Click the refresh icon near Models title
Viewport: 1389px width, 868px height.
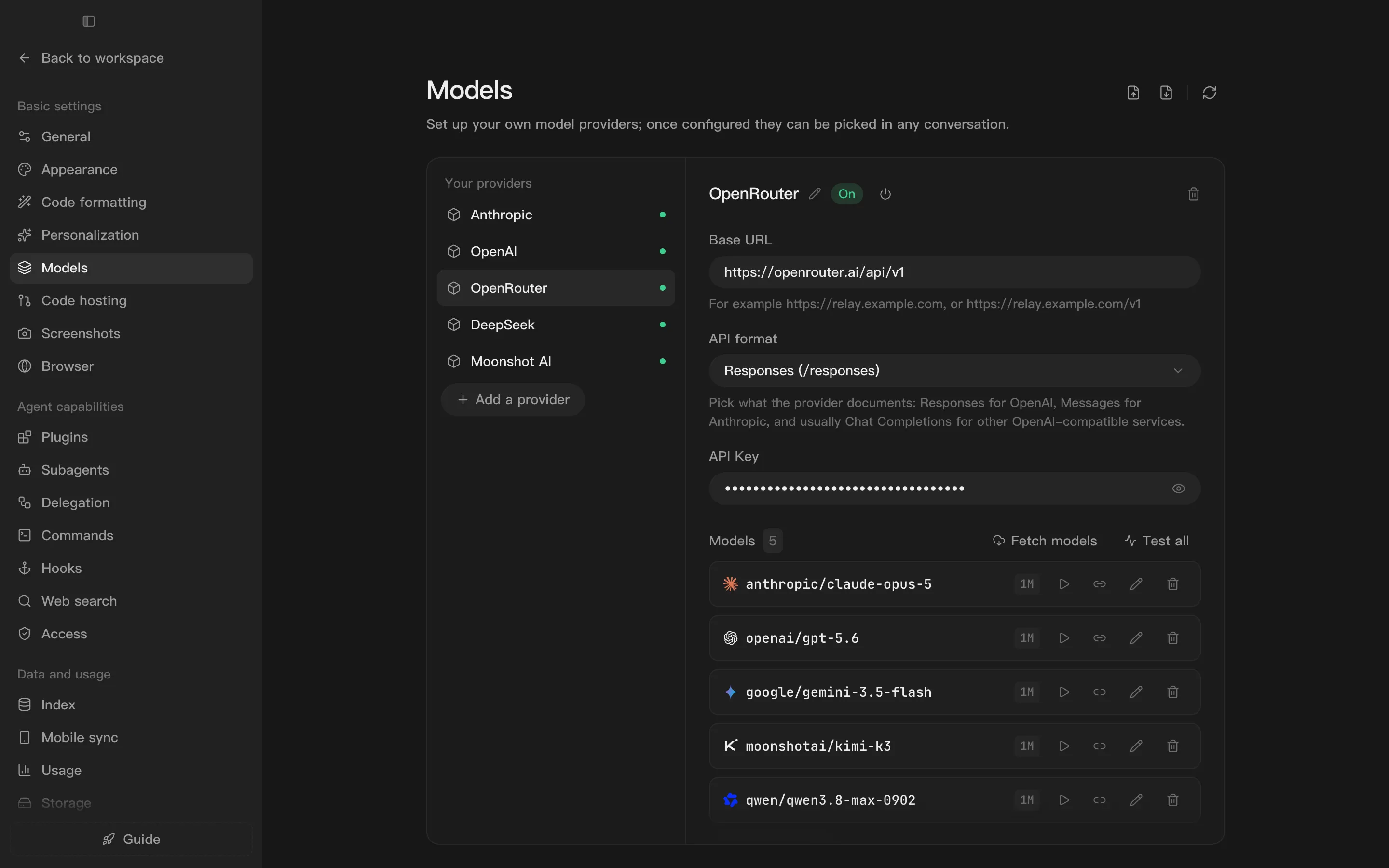[x=1210, y=93]
